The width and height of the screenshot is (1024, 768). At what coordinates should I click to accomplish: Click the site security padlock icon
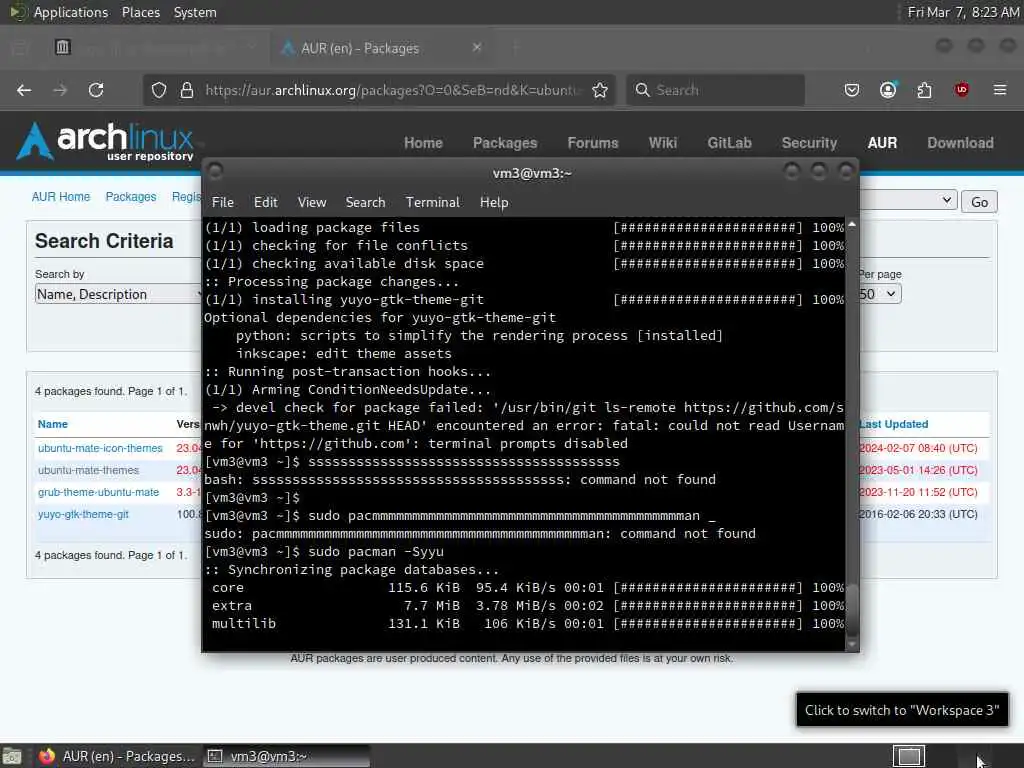point(187,90)
